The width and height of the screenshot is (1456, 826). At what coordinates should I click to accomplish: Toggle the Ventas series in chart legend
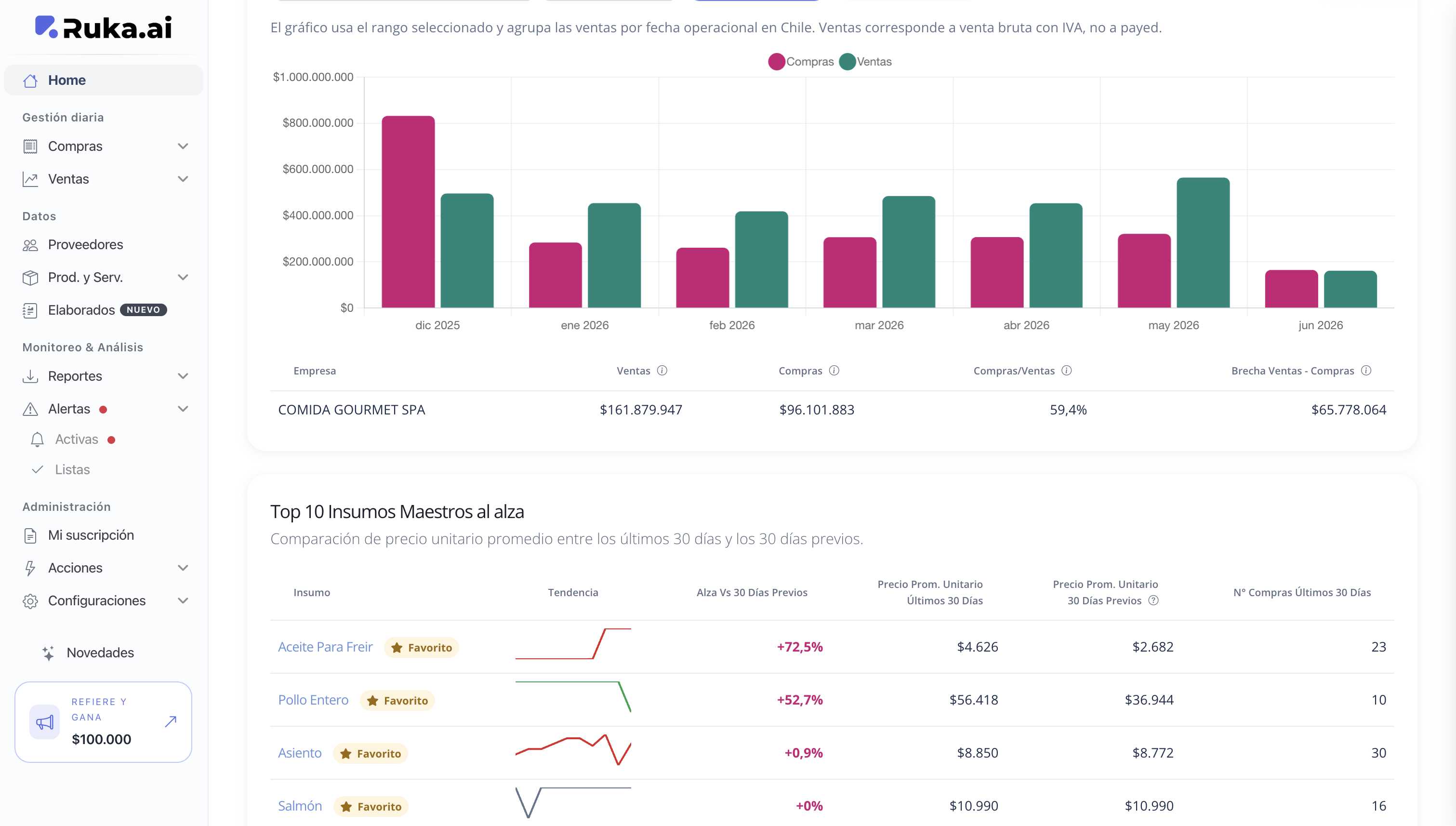coord(865,61)
